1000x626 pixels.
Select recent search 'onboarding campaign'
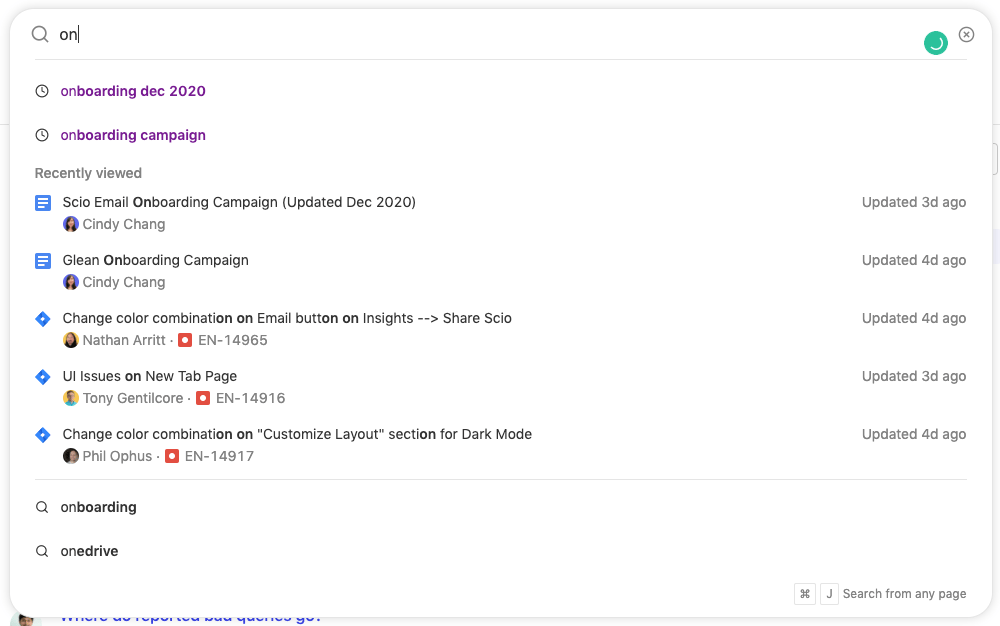point(133,135)
